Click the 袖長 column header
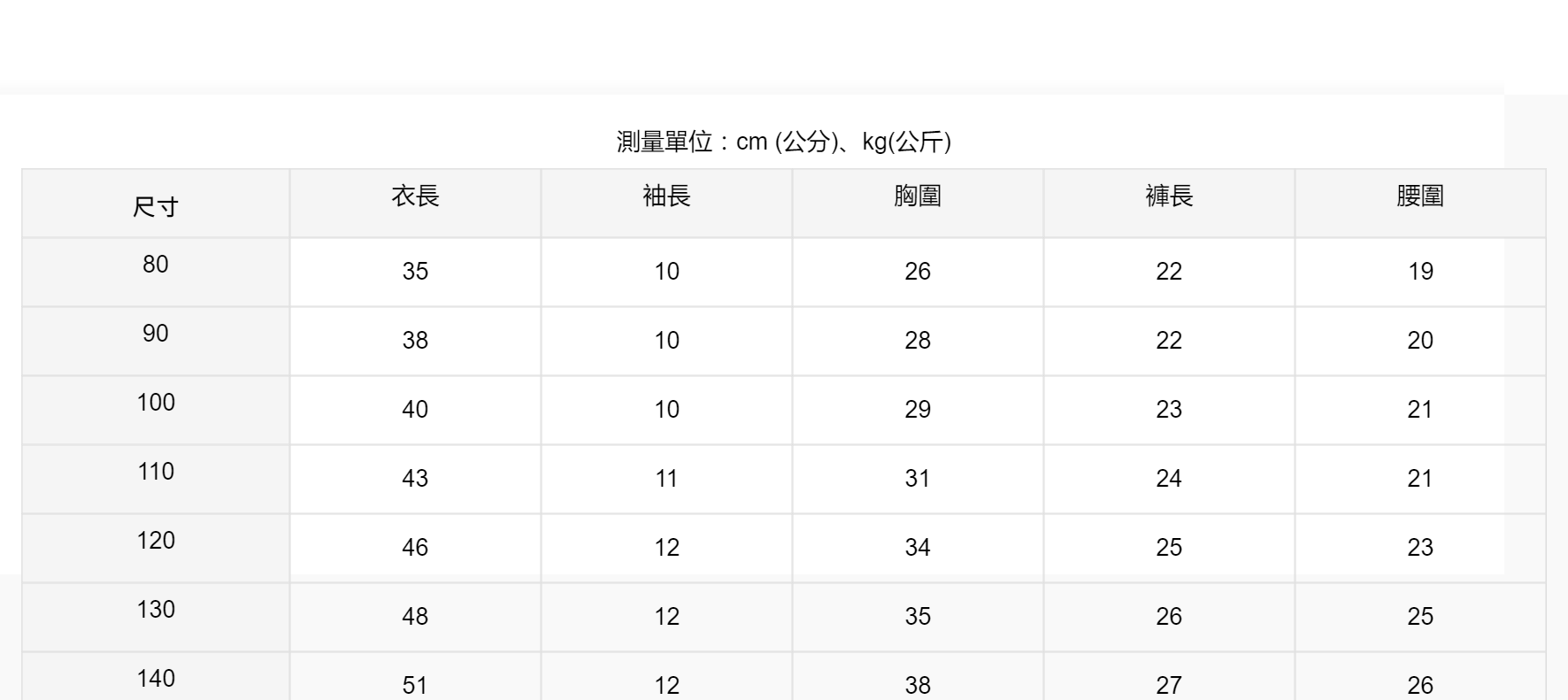 click(x=666, y=196)
